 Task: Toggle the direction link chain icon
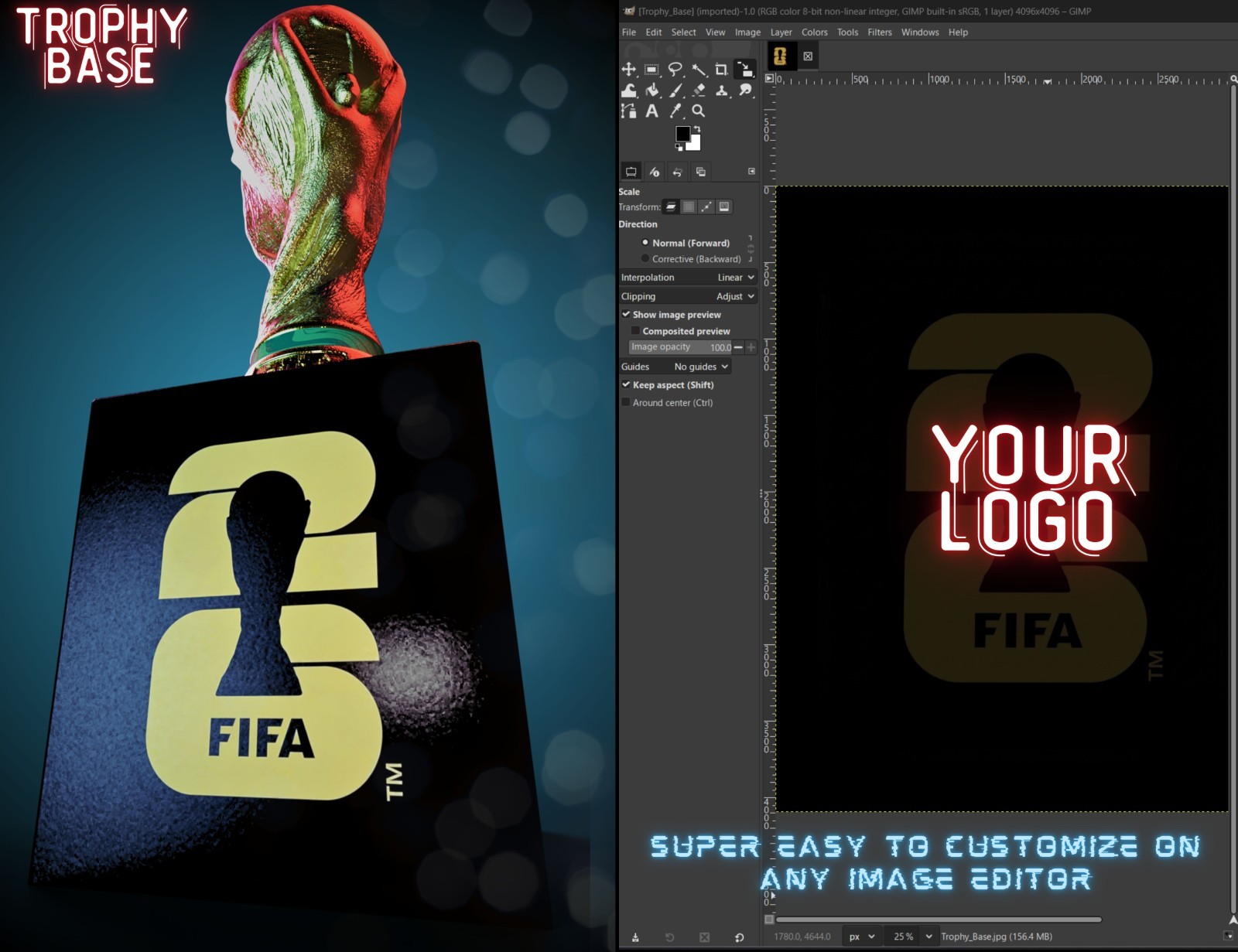point(751,249)
